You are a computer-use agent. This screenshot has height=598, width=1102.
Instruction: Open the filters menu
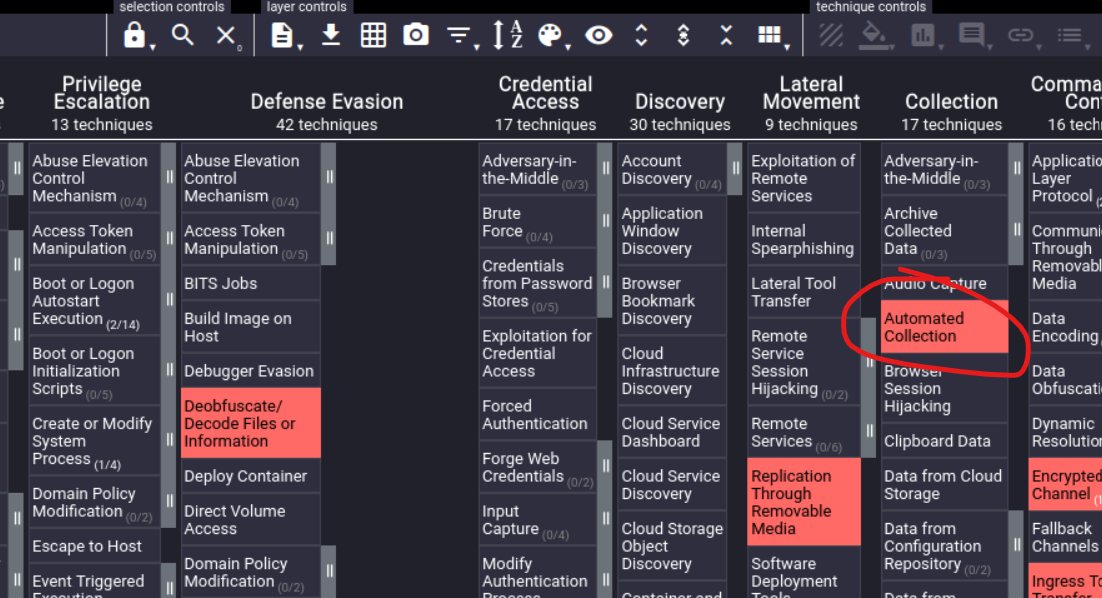(x=459, y=34)
